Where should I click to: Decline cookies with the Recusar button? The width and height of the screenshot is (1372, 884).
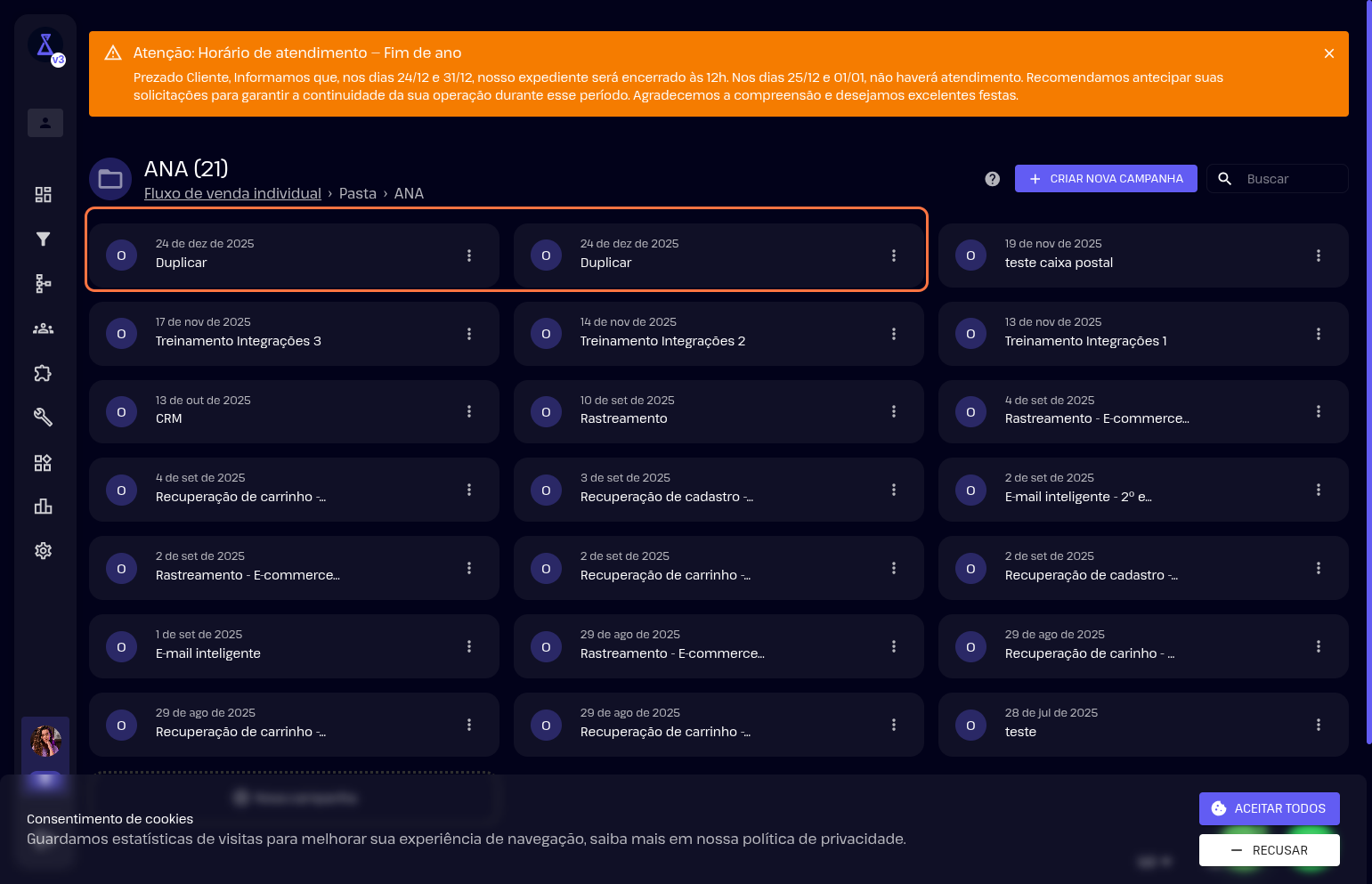tap(1269, 850)
